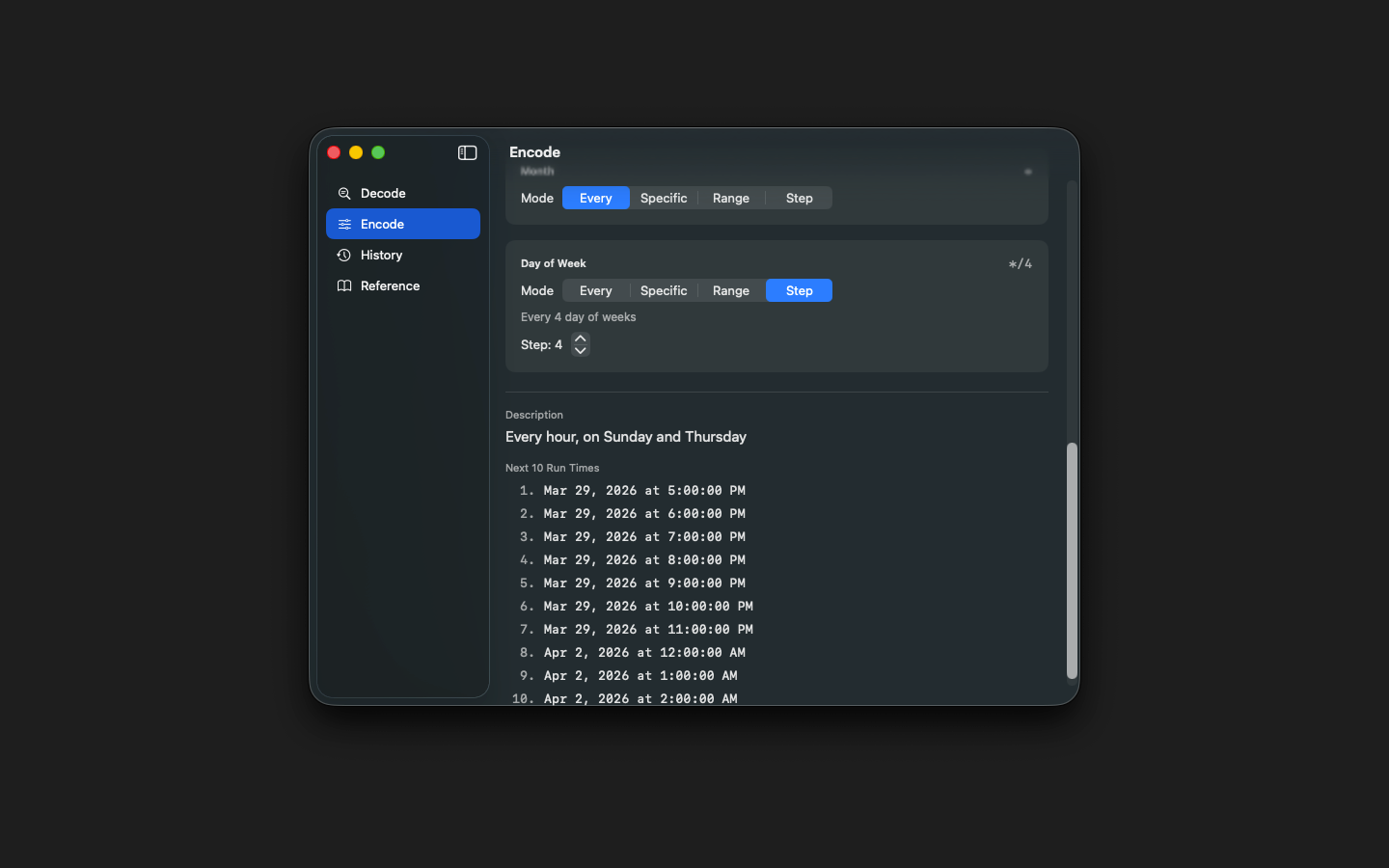Increase the Step value with up arrow

[x=581, y=339]
